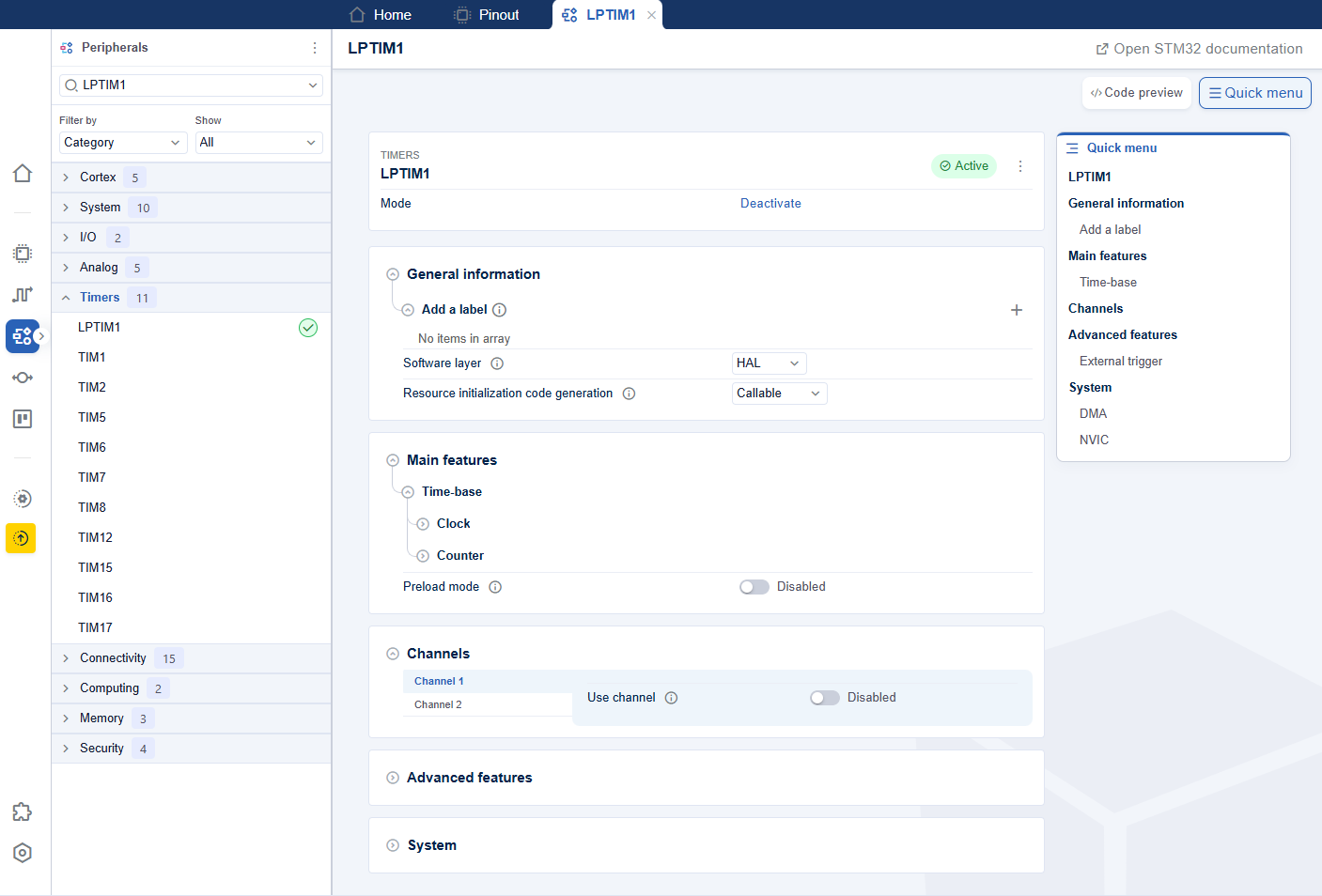Open the LPTIM1 card three-dot menu
The image size is (1322, 896).
(1020, 166)
